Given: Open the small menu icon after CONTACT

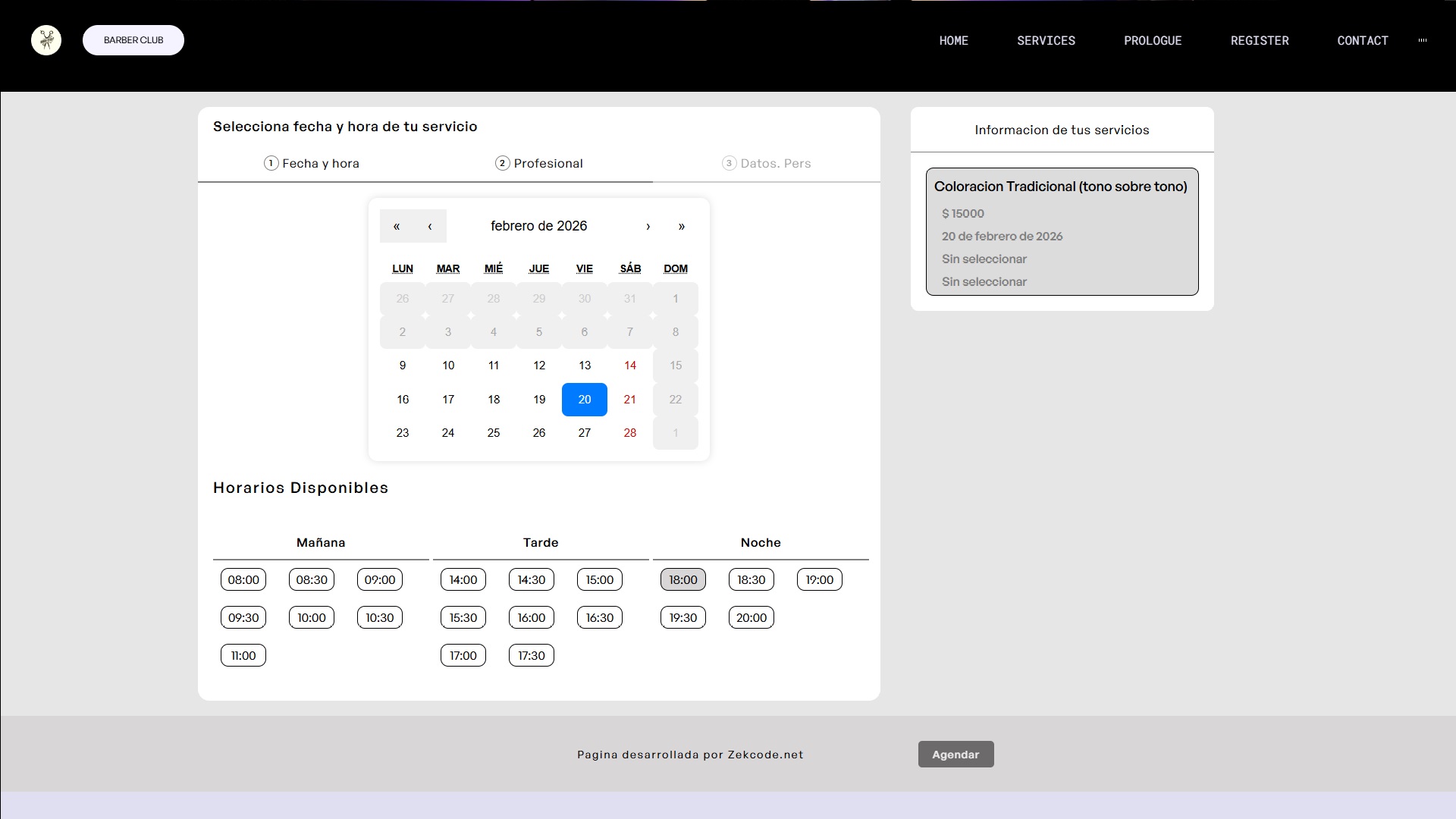Looking at the screenshot, I should 1423,40.
